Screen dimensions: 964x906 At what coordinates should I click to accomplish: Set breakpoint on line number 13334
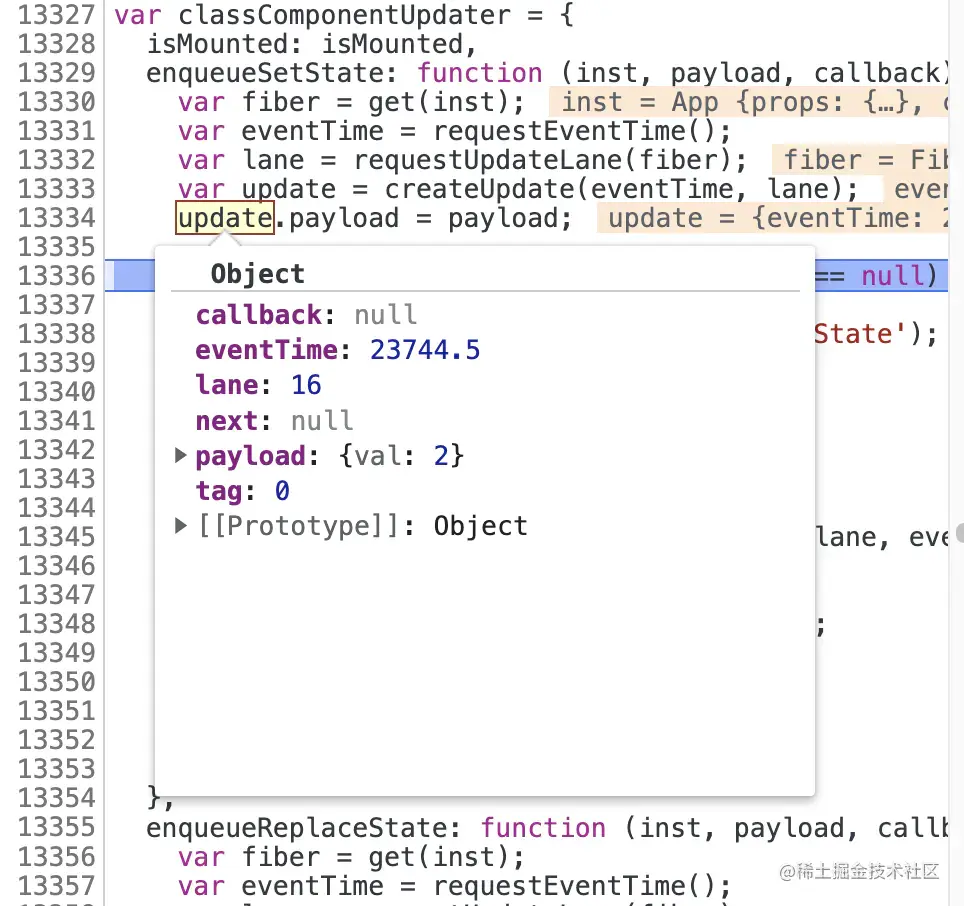pyautogui.click(x=57, y=218)
